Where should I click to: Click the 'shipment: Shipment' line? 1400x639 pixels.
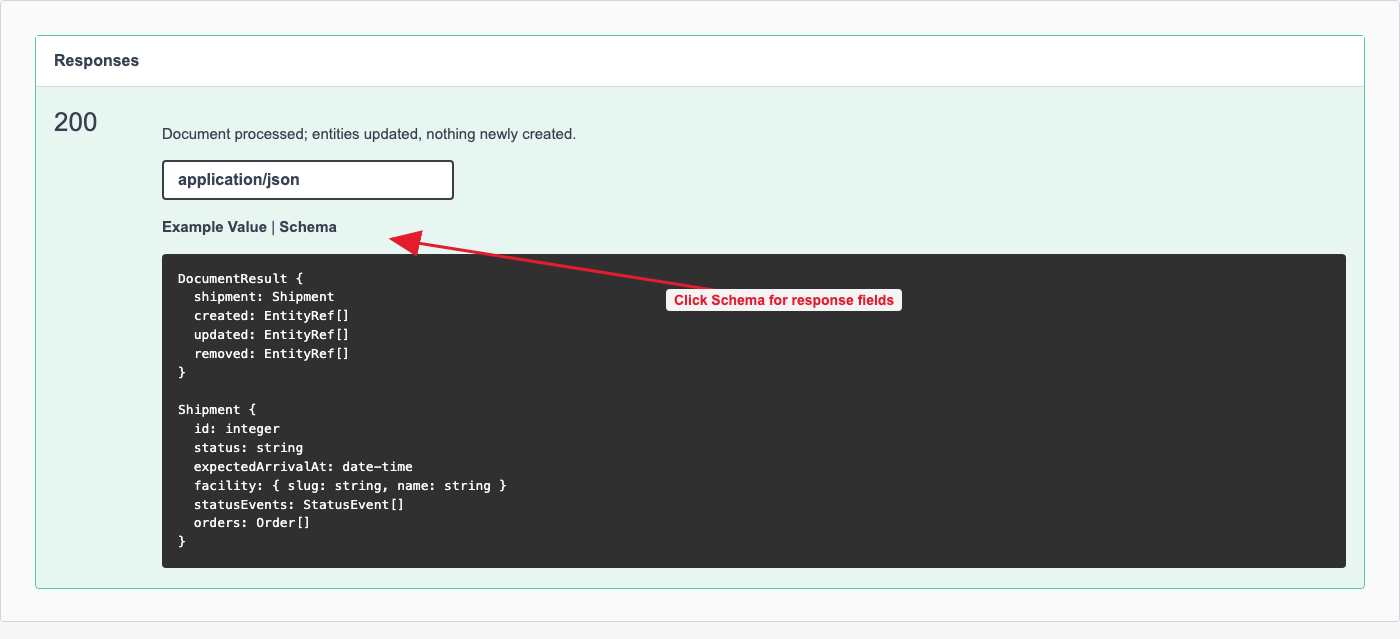coord(264,297)
